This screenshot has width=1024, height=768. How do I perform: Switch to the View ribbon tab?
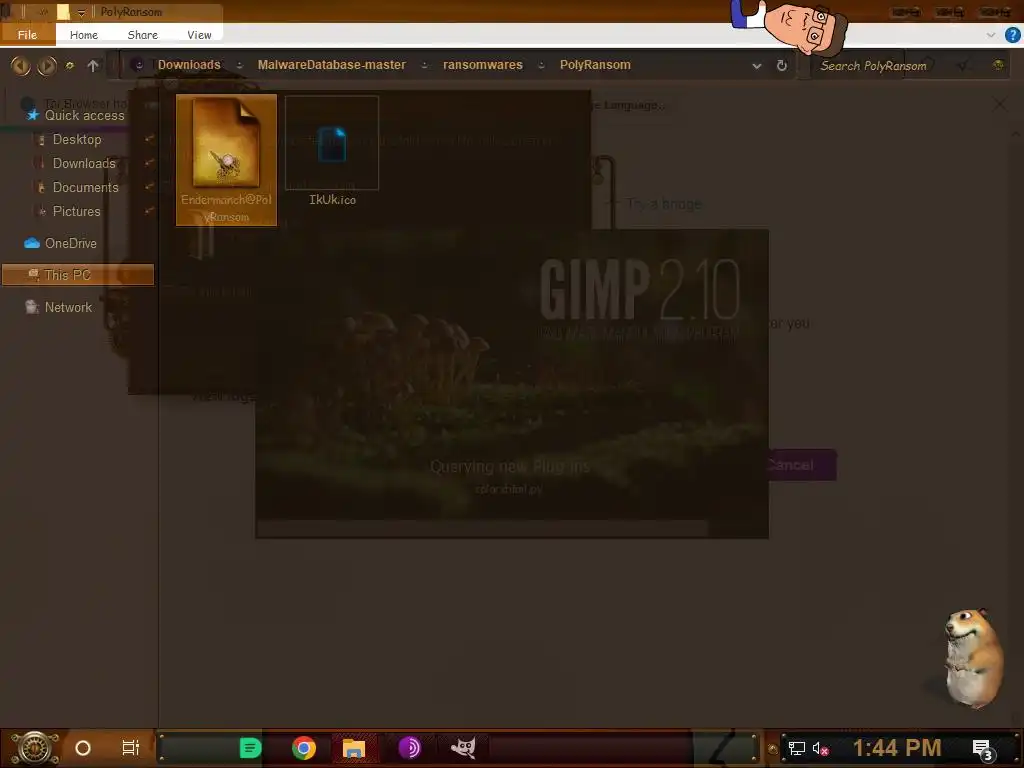(199, 35)
